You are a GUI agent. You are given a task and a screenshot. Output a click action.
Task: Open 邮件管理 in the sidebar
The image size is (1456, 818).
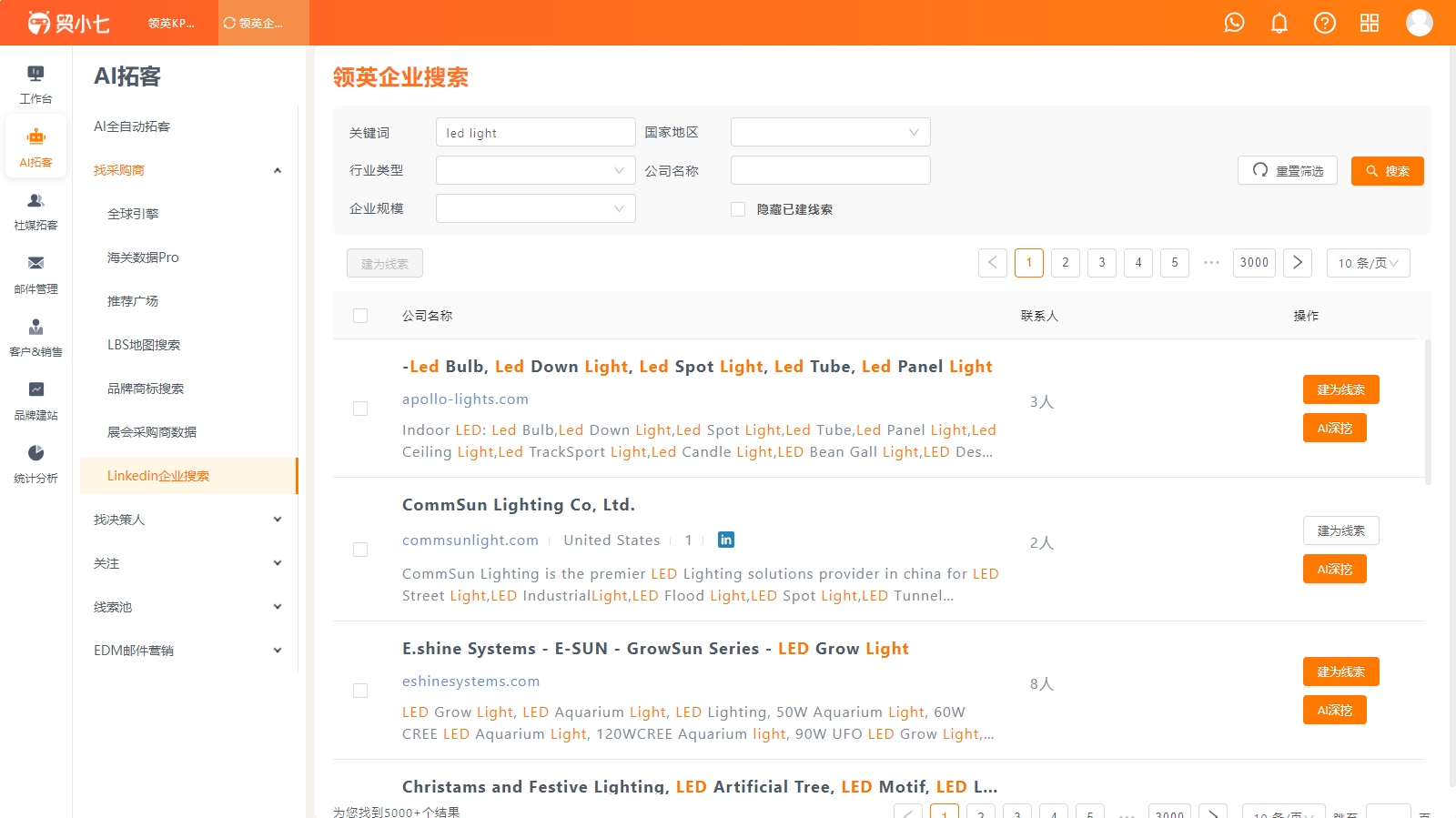coord(35,275)
